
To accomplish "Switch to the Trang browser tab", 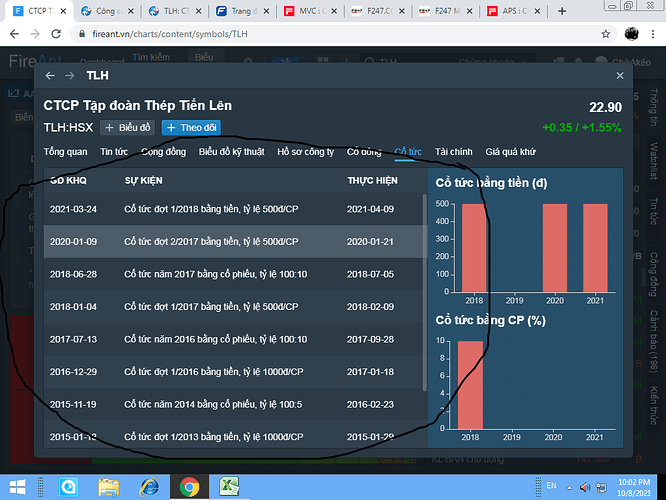I will click(243, 11).
